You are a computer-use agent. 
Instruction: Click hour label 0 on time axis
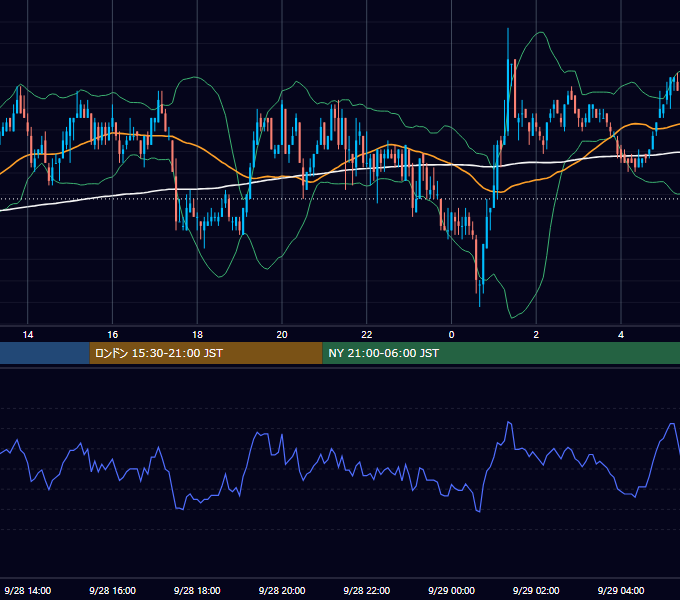451,335
